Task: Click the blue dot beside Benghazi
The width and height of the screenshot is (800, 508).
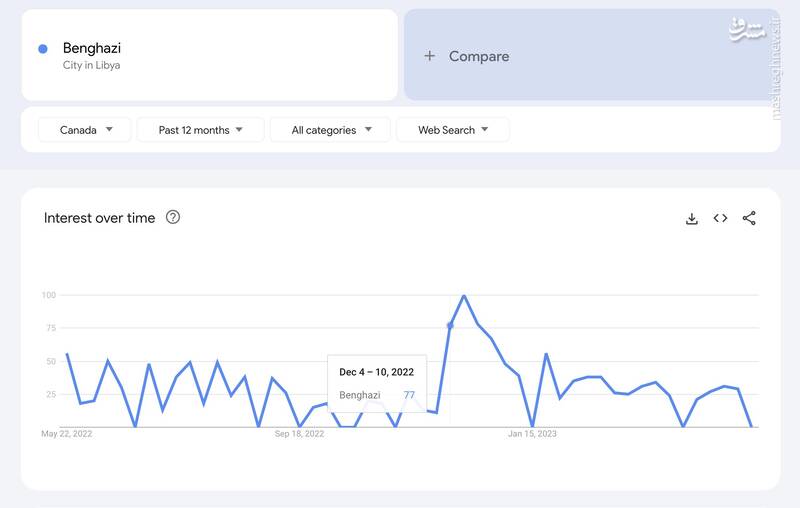Action: click(43, 49)
